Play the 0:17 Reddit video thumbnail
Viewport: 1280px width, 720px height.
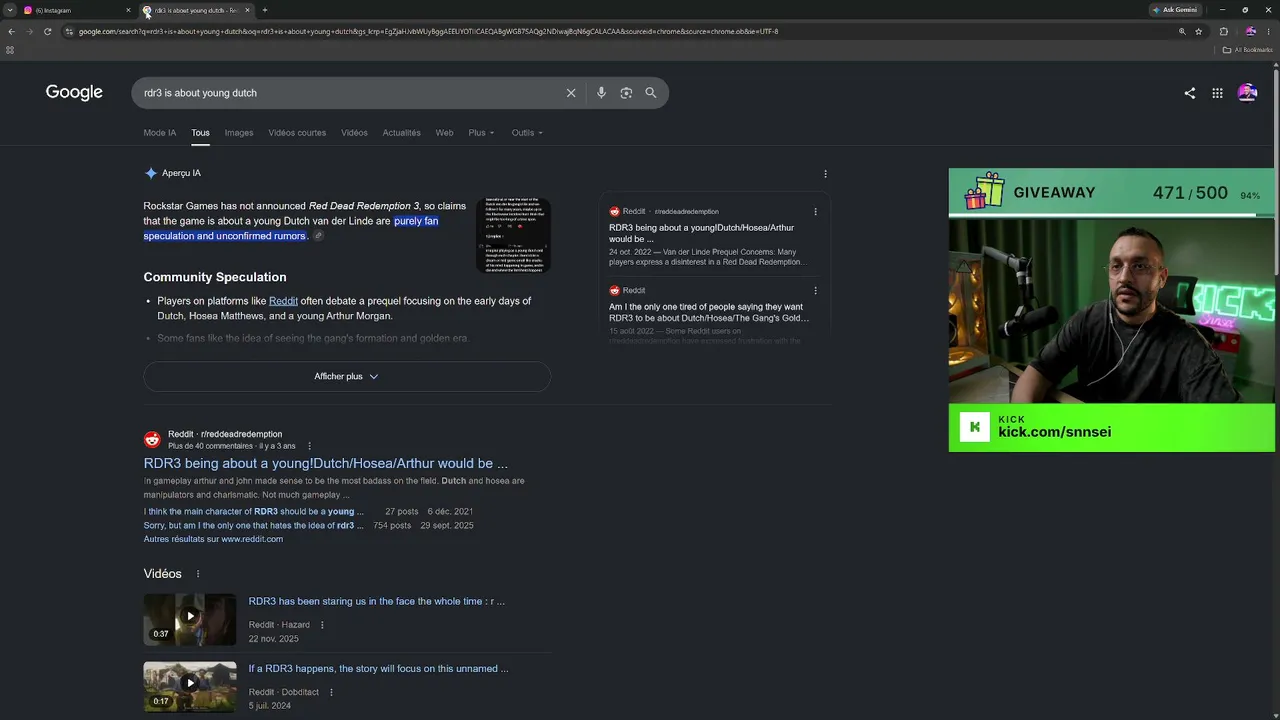(x=190, y=686)
